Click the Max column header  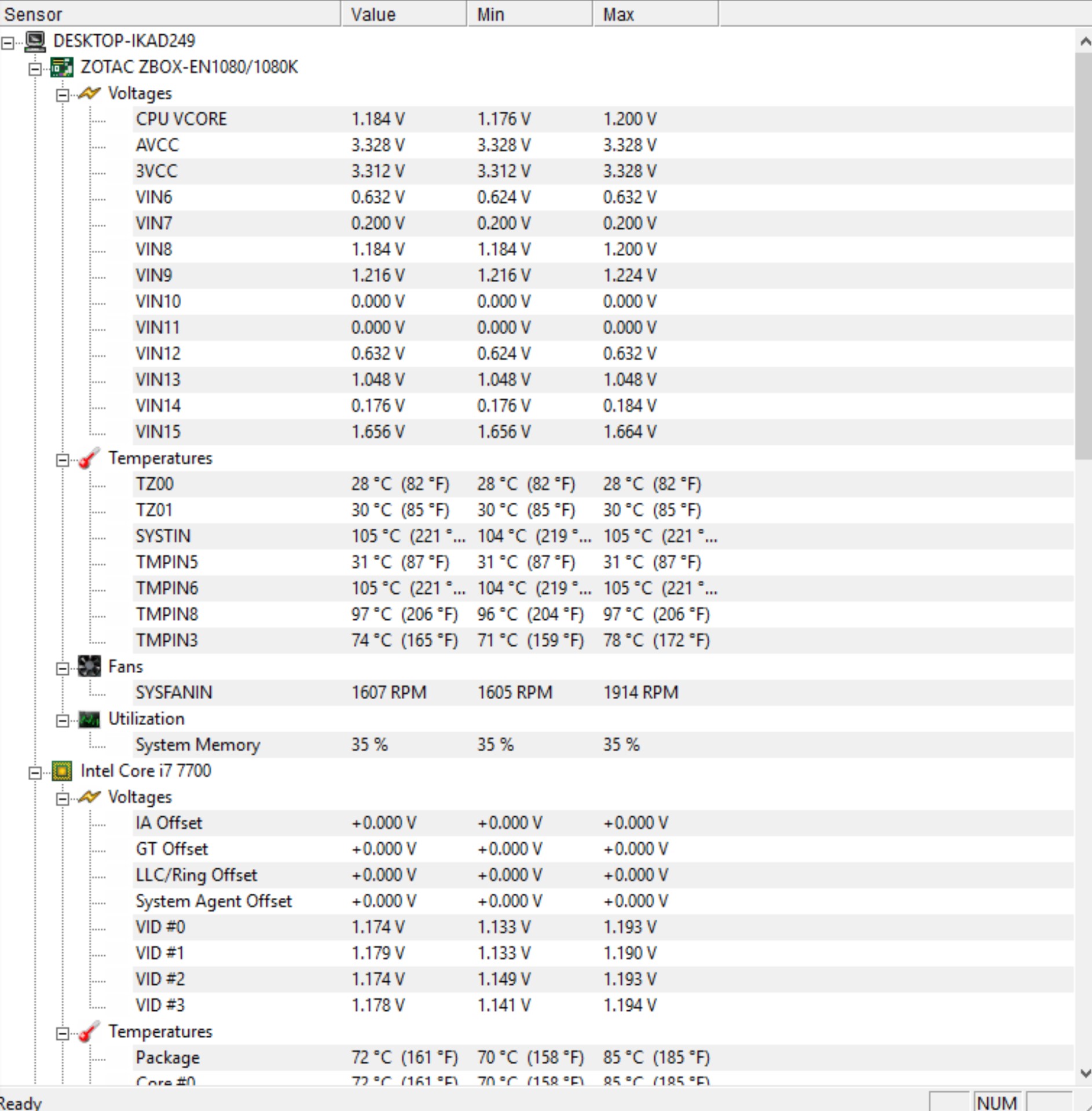pos(656,14)
